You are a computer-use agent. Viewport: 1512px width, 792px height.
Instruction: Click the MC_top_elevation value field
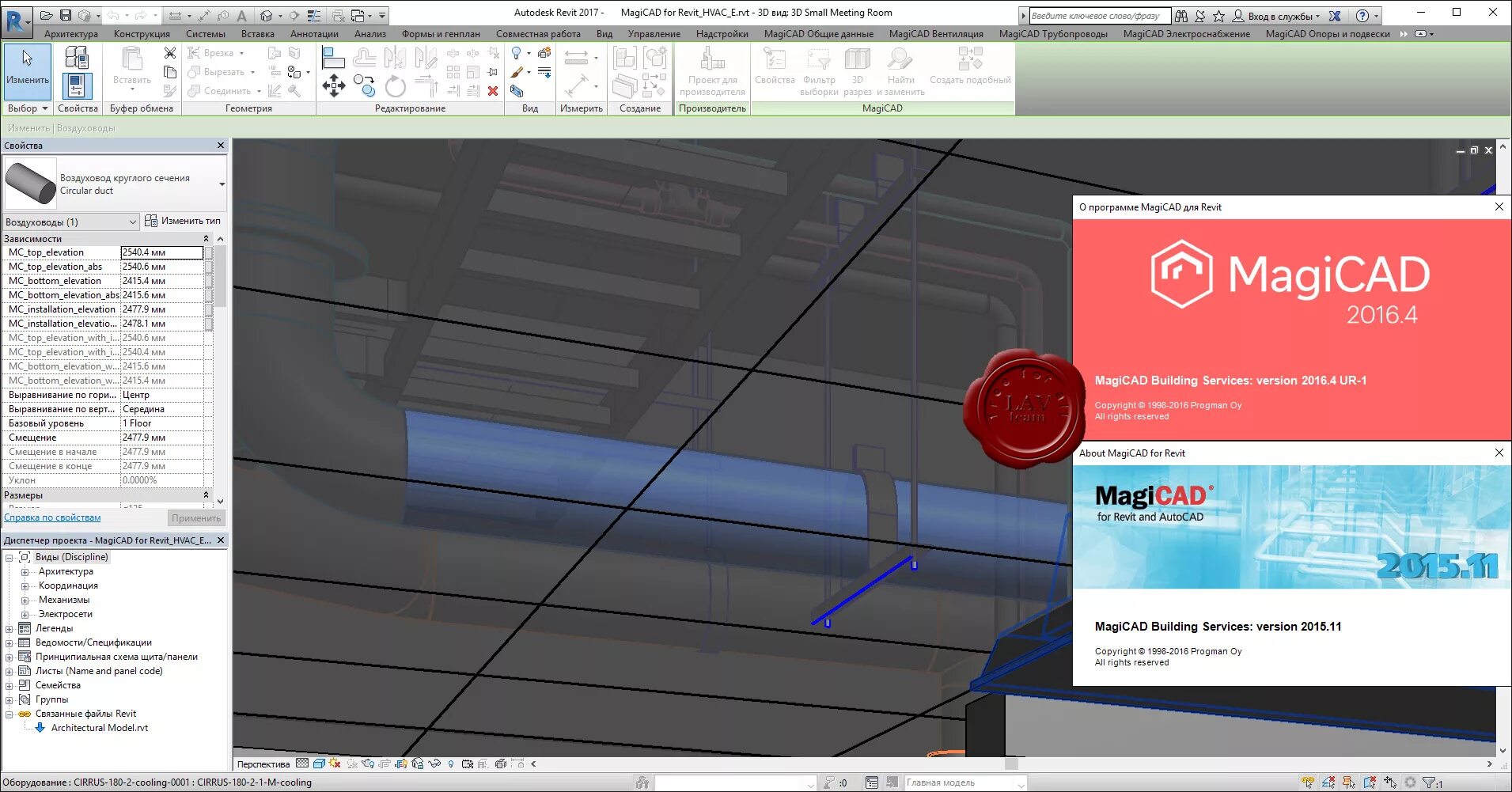(161, 252)
